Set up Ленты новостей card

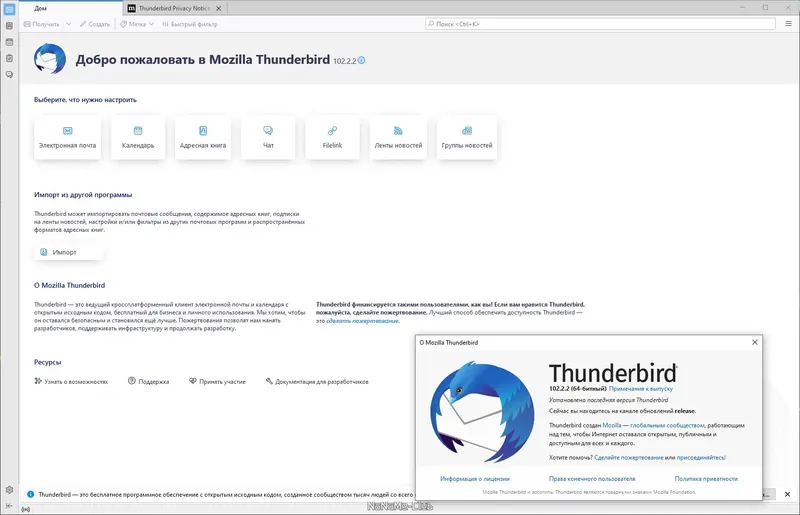click(398, 138)
